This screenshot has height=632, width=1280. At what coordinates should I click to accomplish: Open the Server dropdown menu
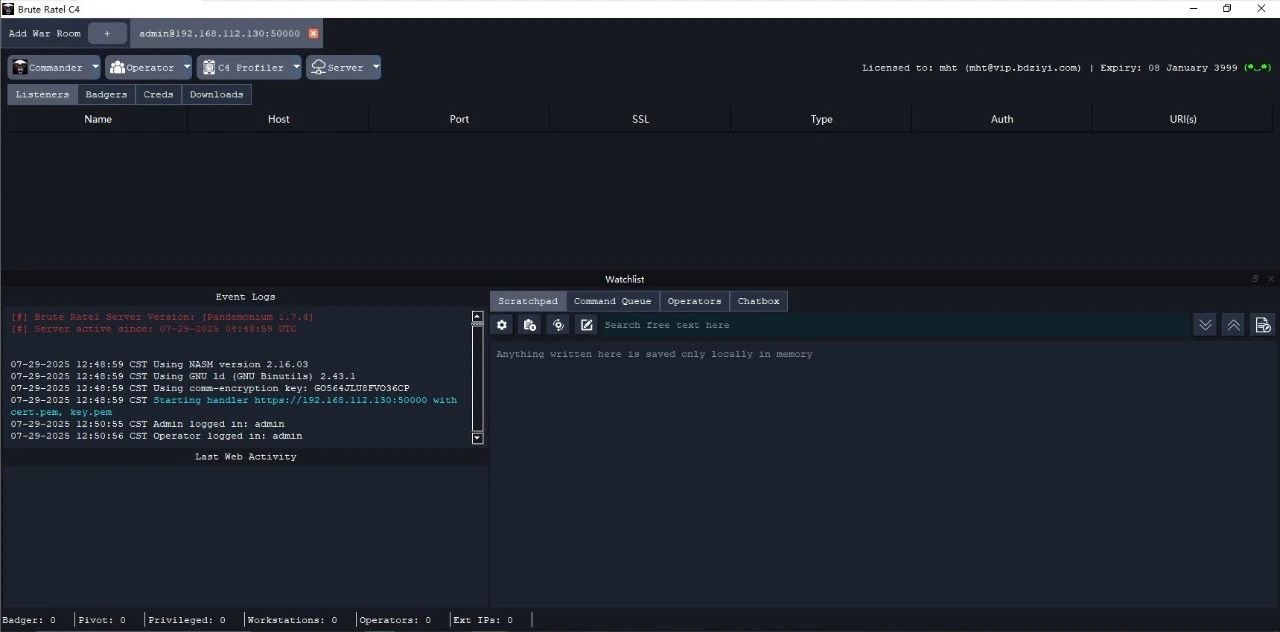(x=343, y=67)
